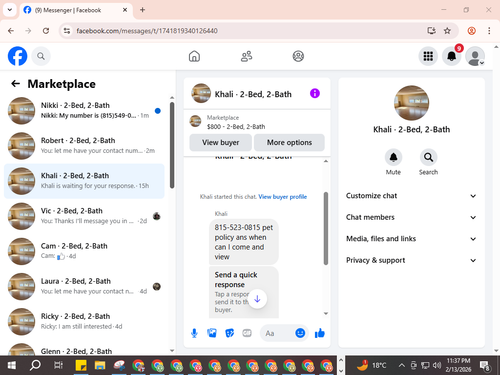Open conversation information purple icon
Viewport: 500px width, 375px height.
pyautogui.click(x=315, y=93)
